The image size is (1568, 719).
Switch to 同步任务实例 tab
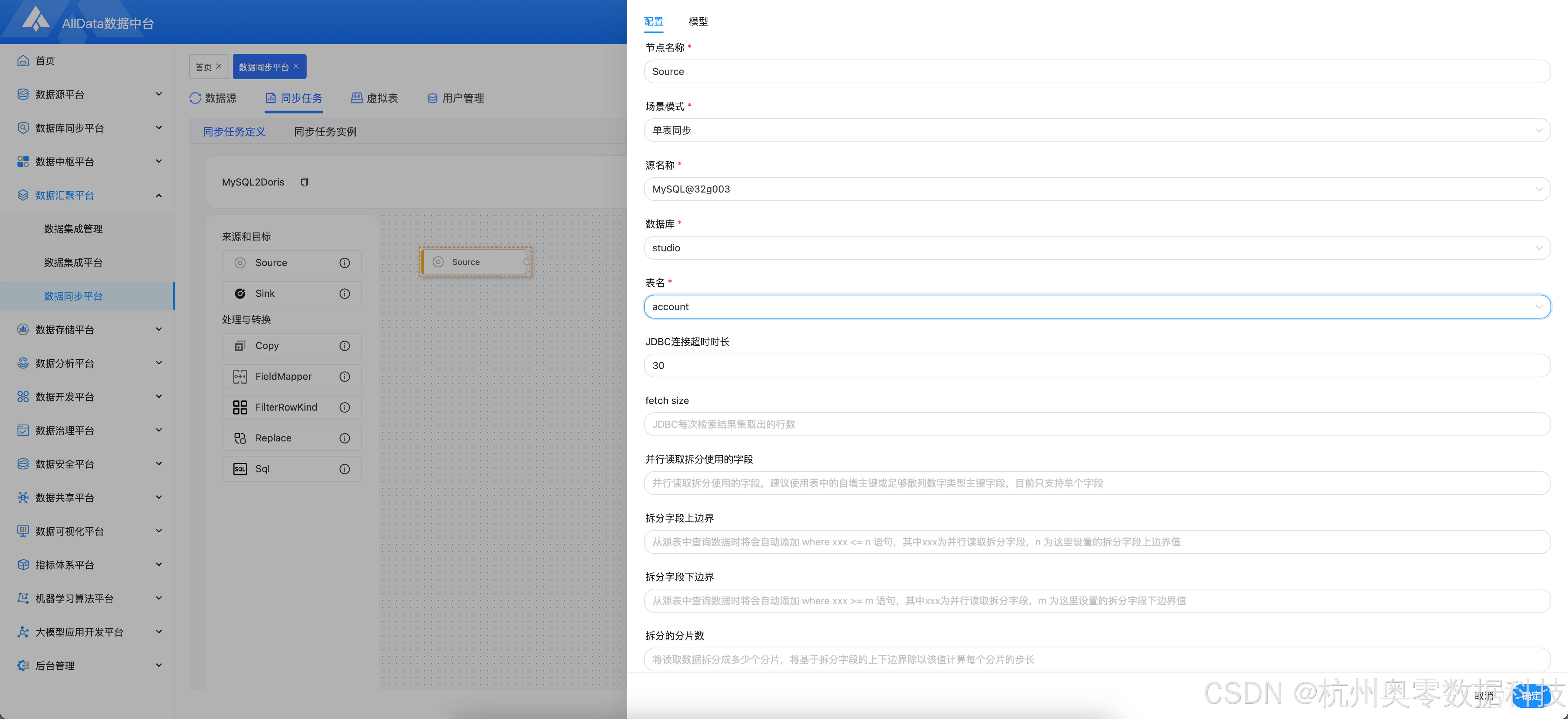325,132
